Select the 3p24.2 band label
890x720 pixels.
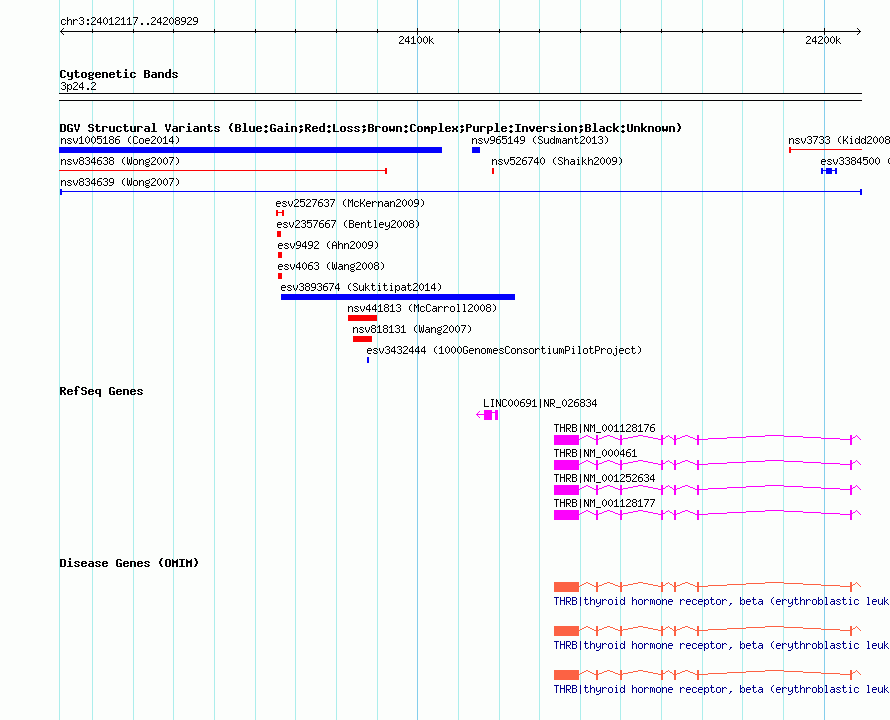pyautogui.click(x=78, y=86)
